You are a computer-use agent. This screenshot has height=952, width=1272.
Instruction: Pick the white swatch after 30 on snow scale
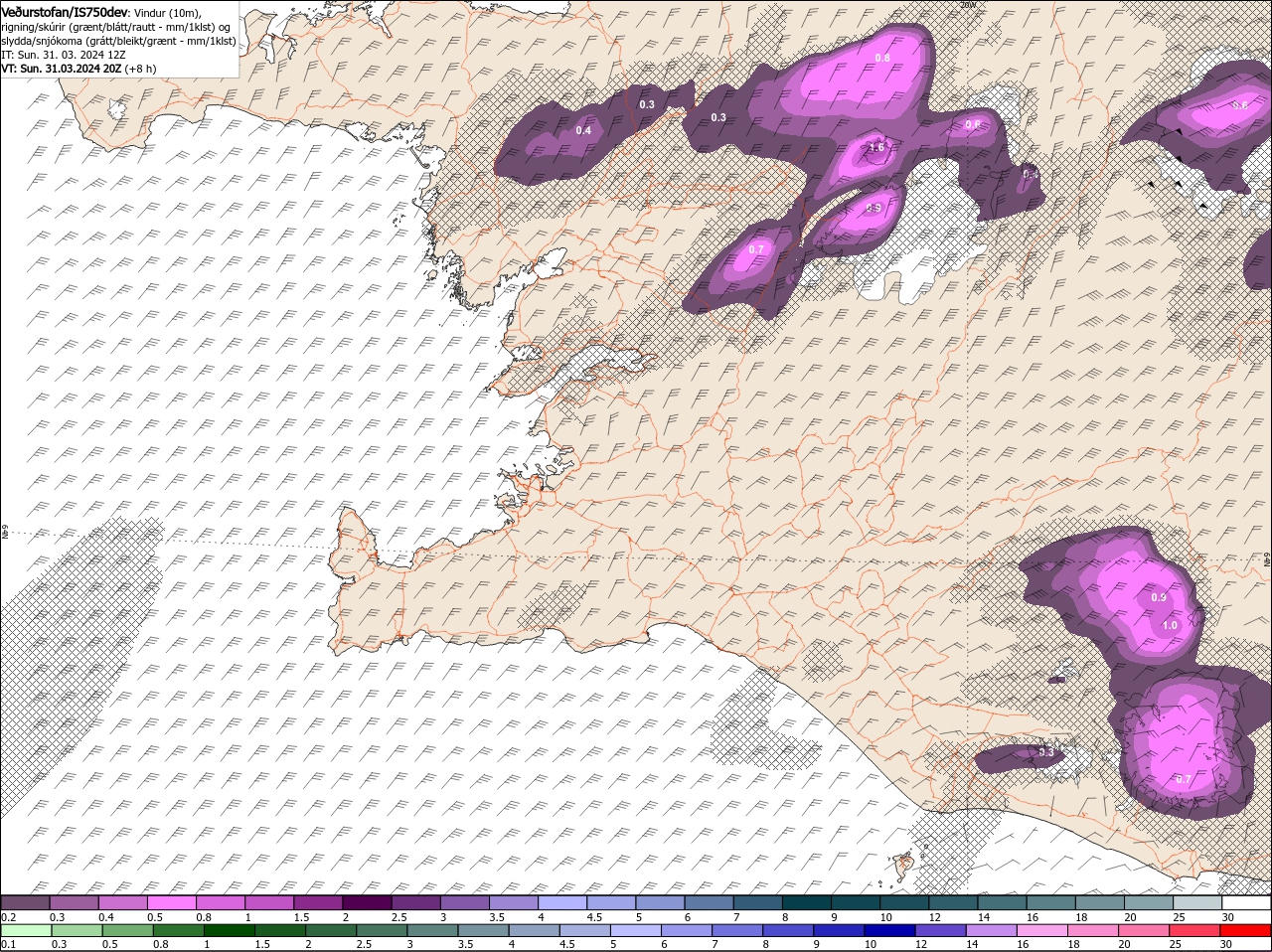[1247, 902]
